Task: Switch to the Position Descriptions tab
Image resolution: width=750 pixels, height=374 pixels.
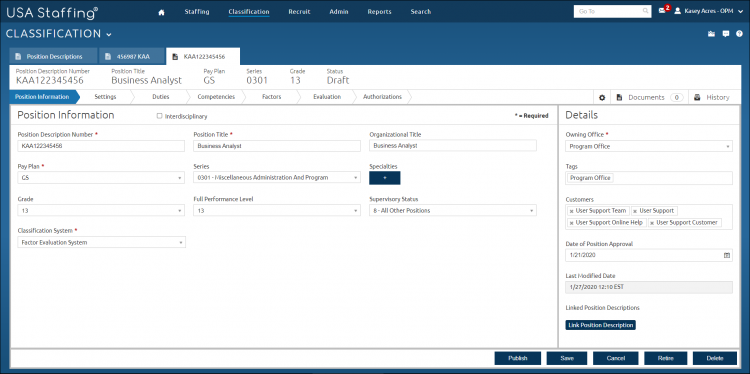Action: [x=53, y=56]
